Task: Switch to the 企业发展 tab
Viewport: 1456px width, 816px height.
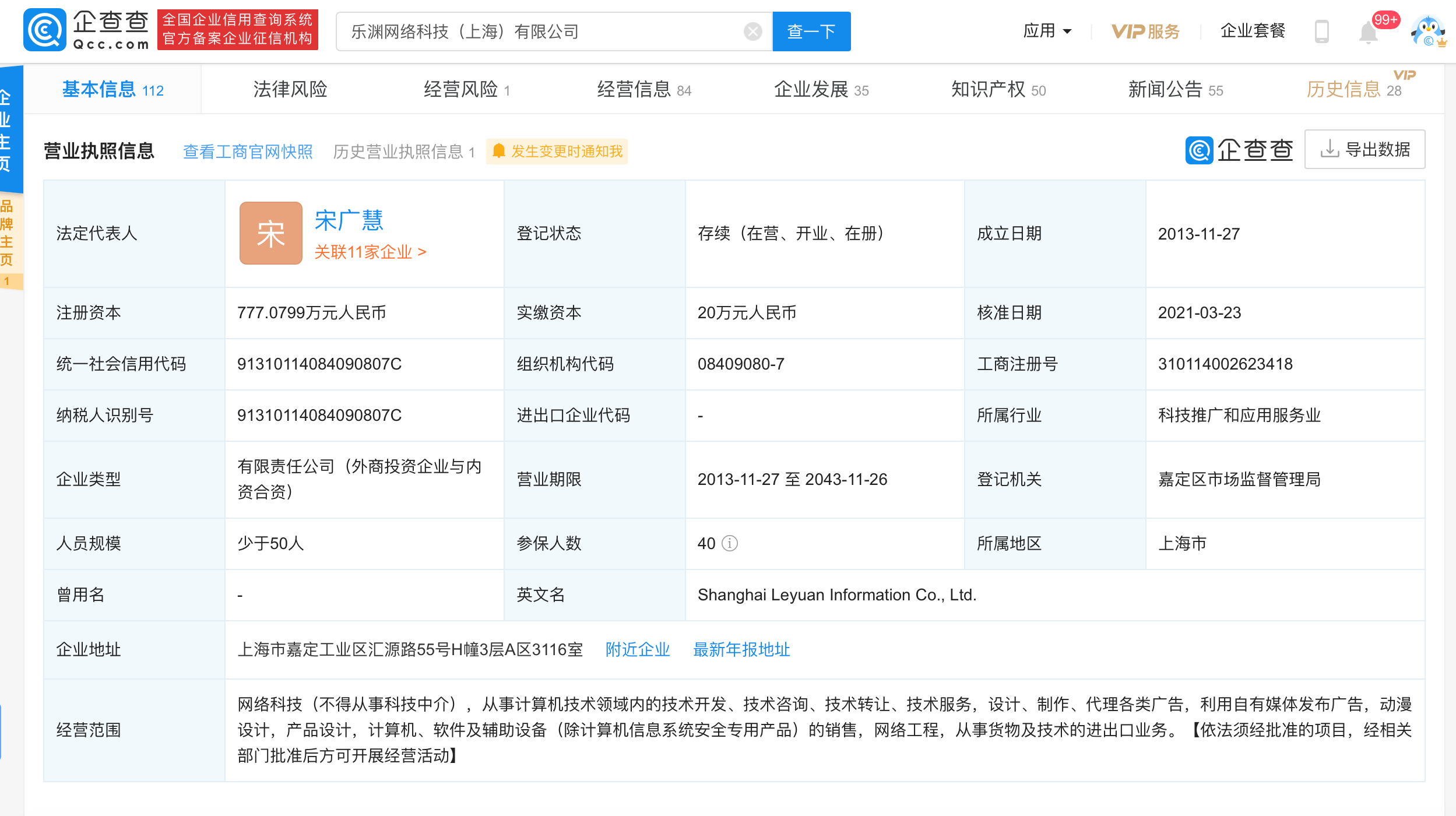Action: click(821, 89)
